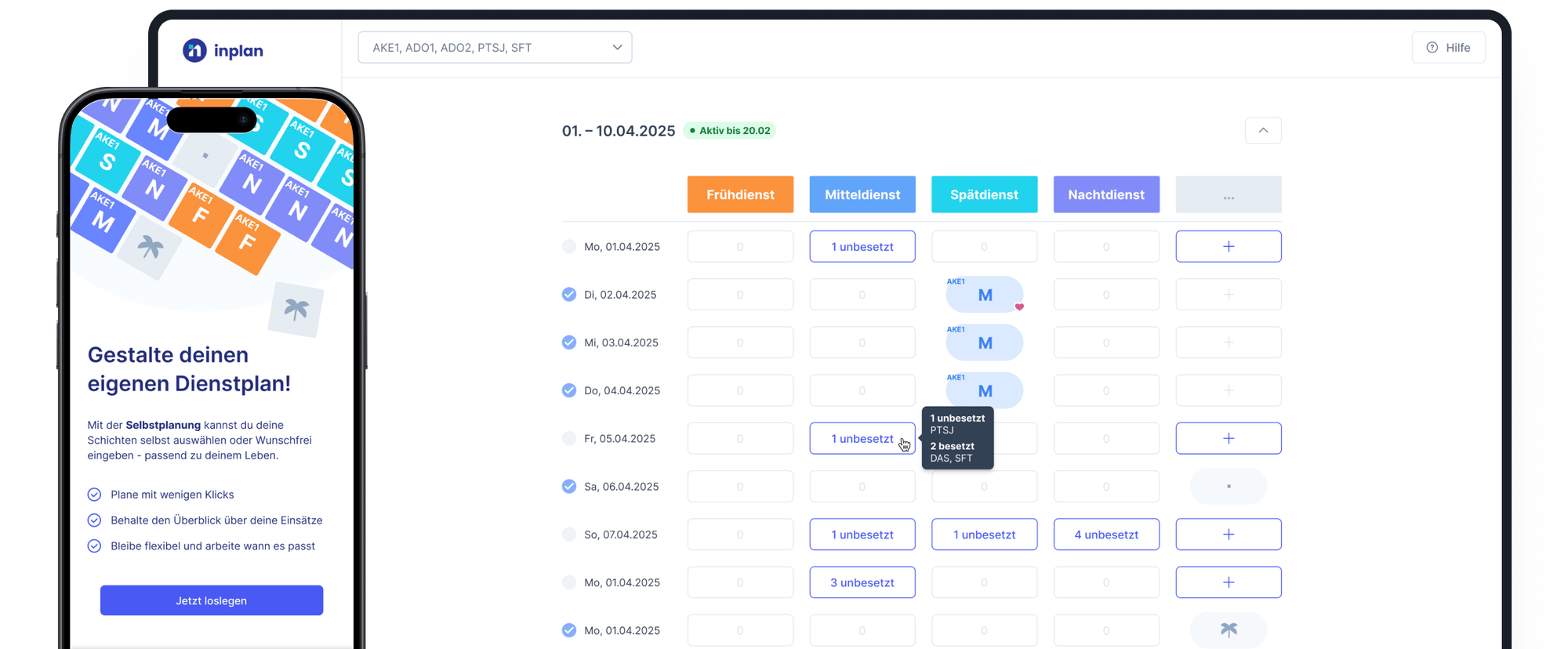Select the palm tree day-off chip in the table

(1228, 630)
